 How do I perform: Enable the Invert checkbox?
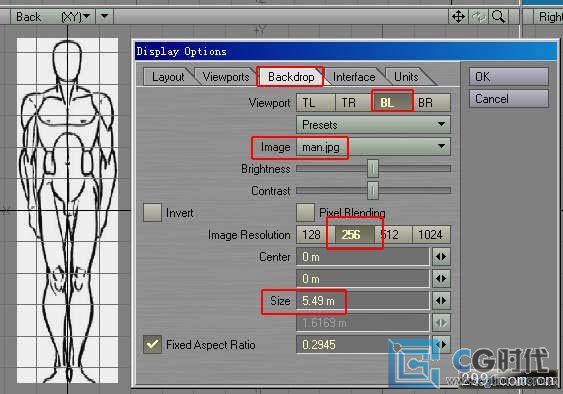point(152,212)
